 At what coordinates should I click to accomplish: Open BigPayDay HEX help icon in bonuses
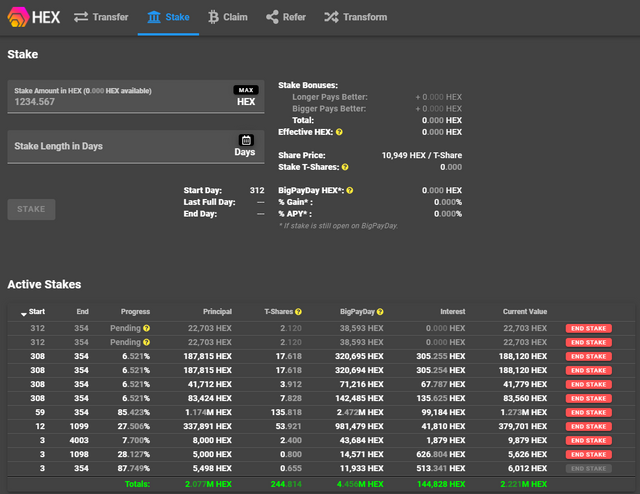click(x=350, y=190)
